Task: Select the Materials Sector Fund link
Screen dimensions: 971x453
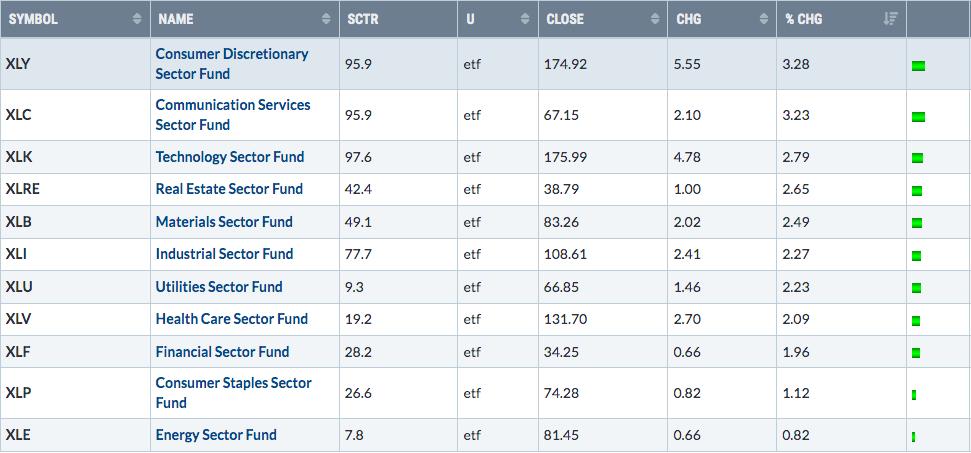Action: pyautogui.click(x=224, y=222)
